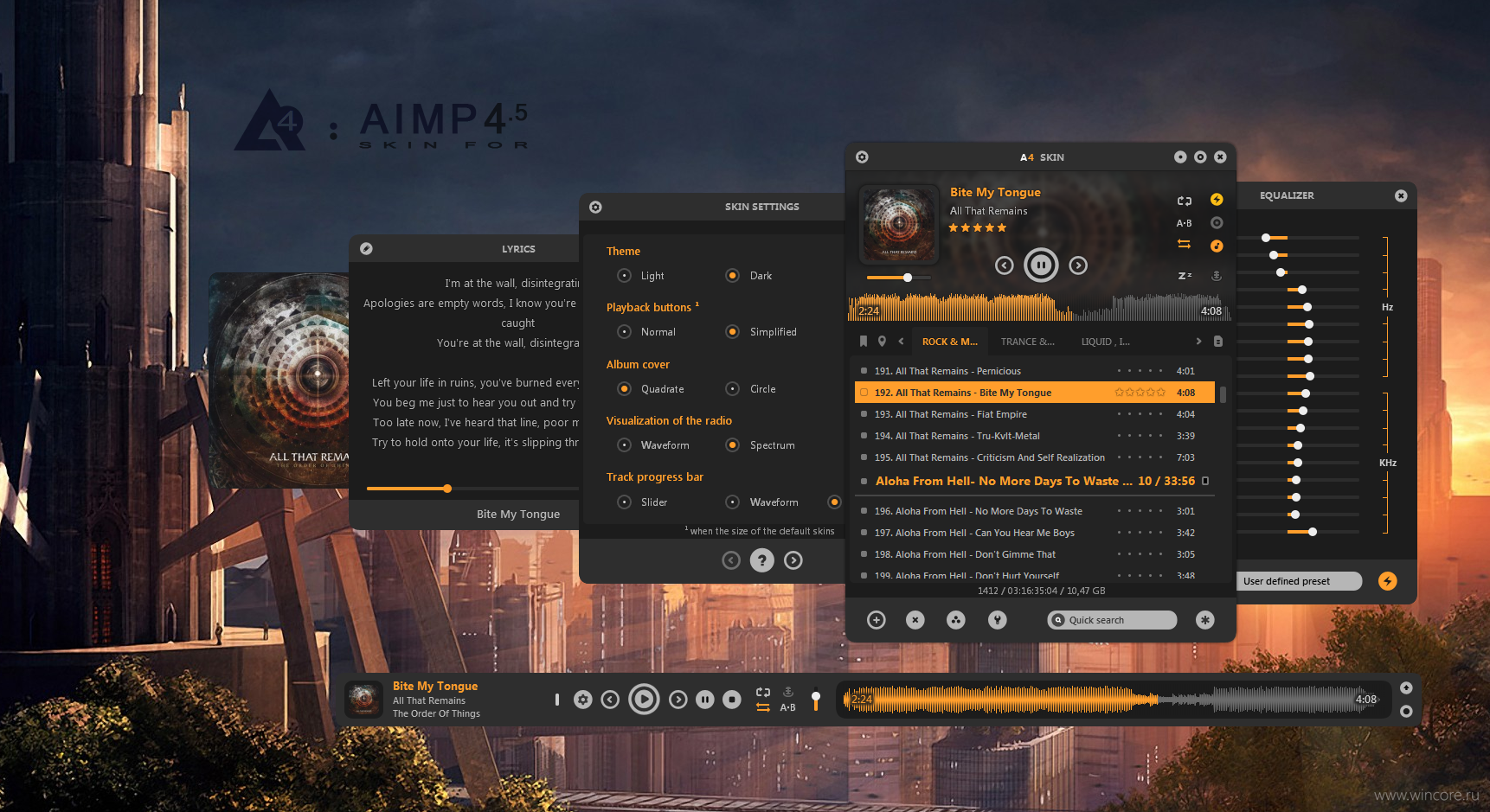Click the location pin icon in playlist bar
1490x812 pixels.
click(882, 342)
